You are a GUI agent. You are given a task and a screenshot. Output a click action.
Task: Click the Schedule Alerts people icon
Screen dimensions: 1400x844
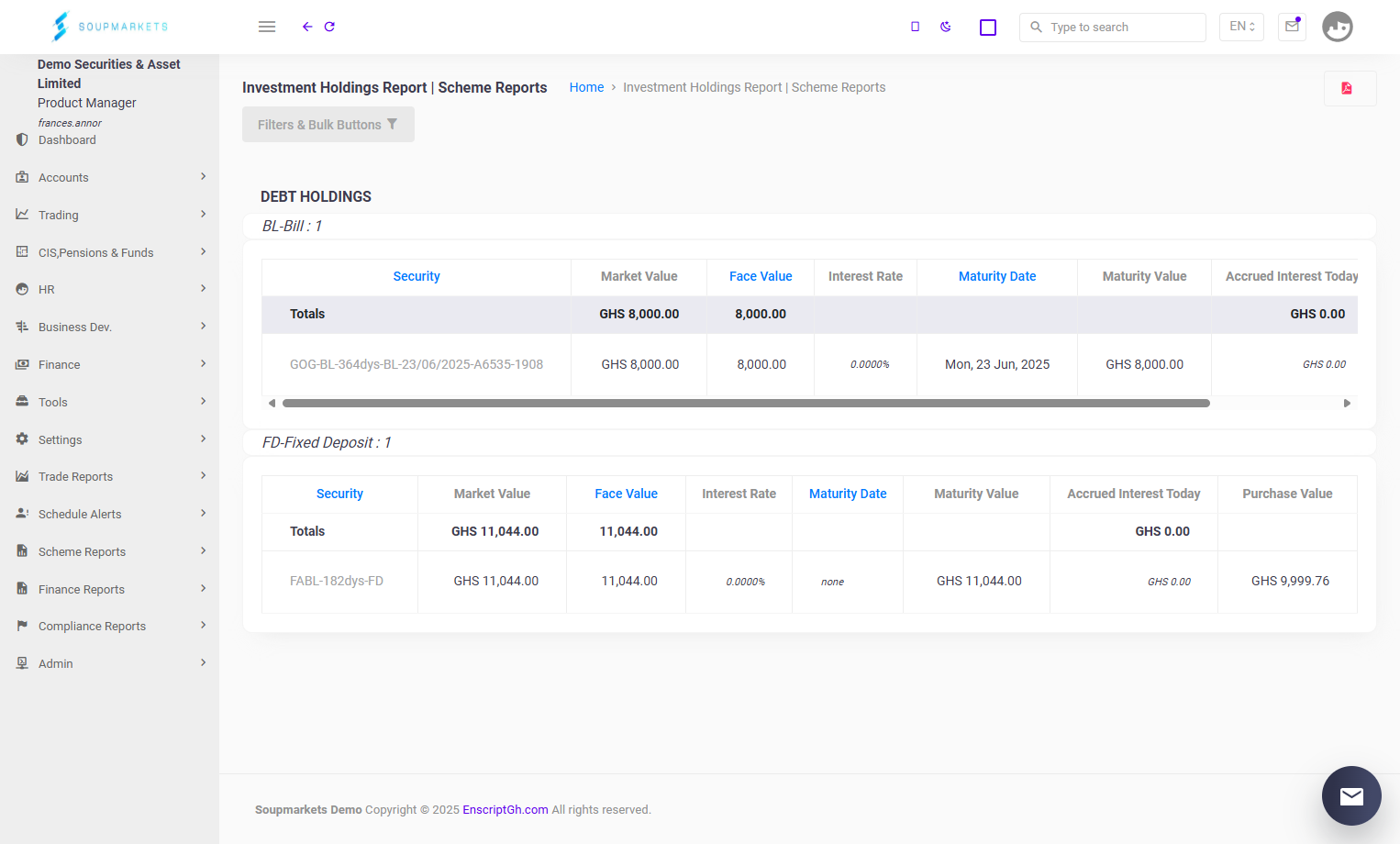click(x=22, y=514)
